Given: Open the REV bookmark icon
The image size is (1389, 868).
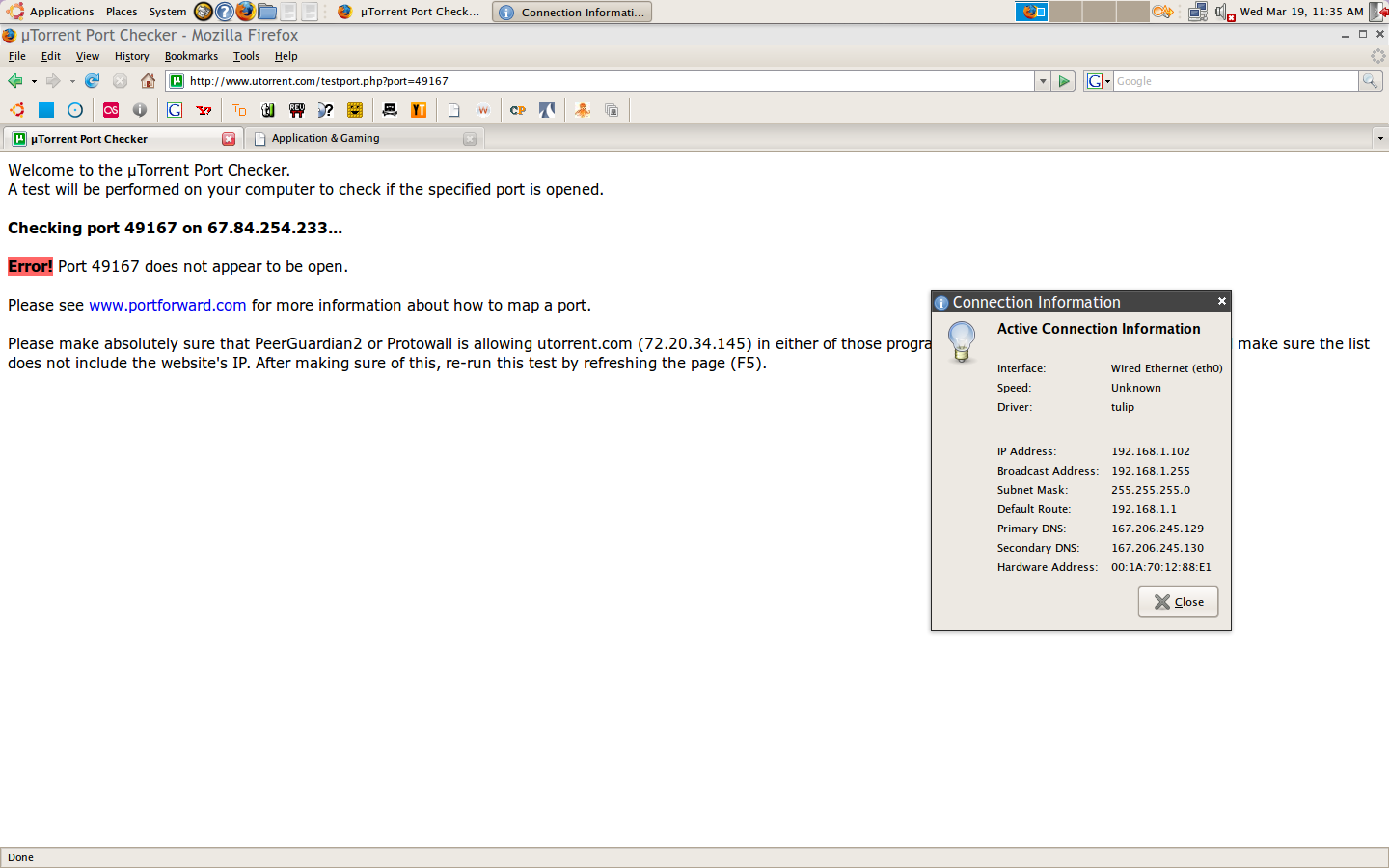Looking at the screenshot, I should click(297, 110).
